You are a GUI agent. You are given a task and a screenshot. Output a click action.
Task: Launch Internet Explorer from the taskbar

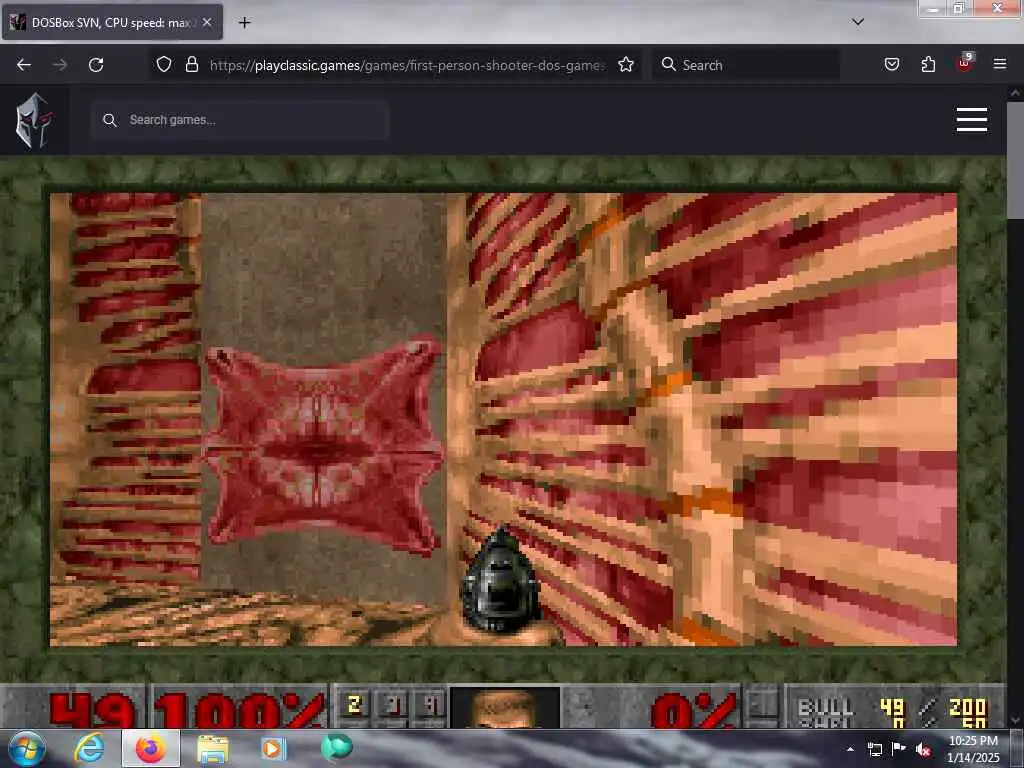tap(89, 749)
